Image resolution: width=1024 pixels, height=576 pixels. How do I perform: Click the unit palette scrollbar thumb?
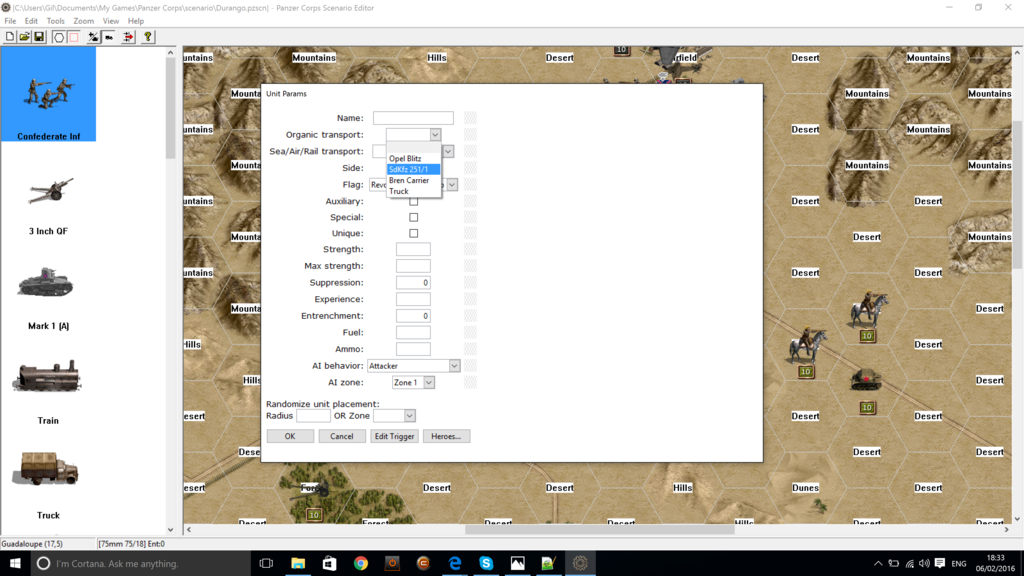pos(170,108)
